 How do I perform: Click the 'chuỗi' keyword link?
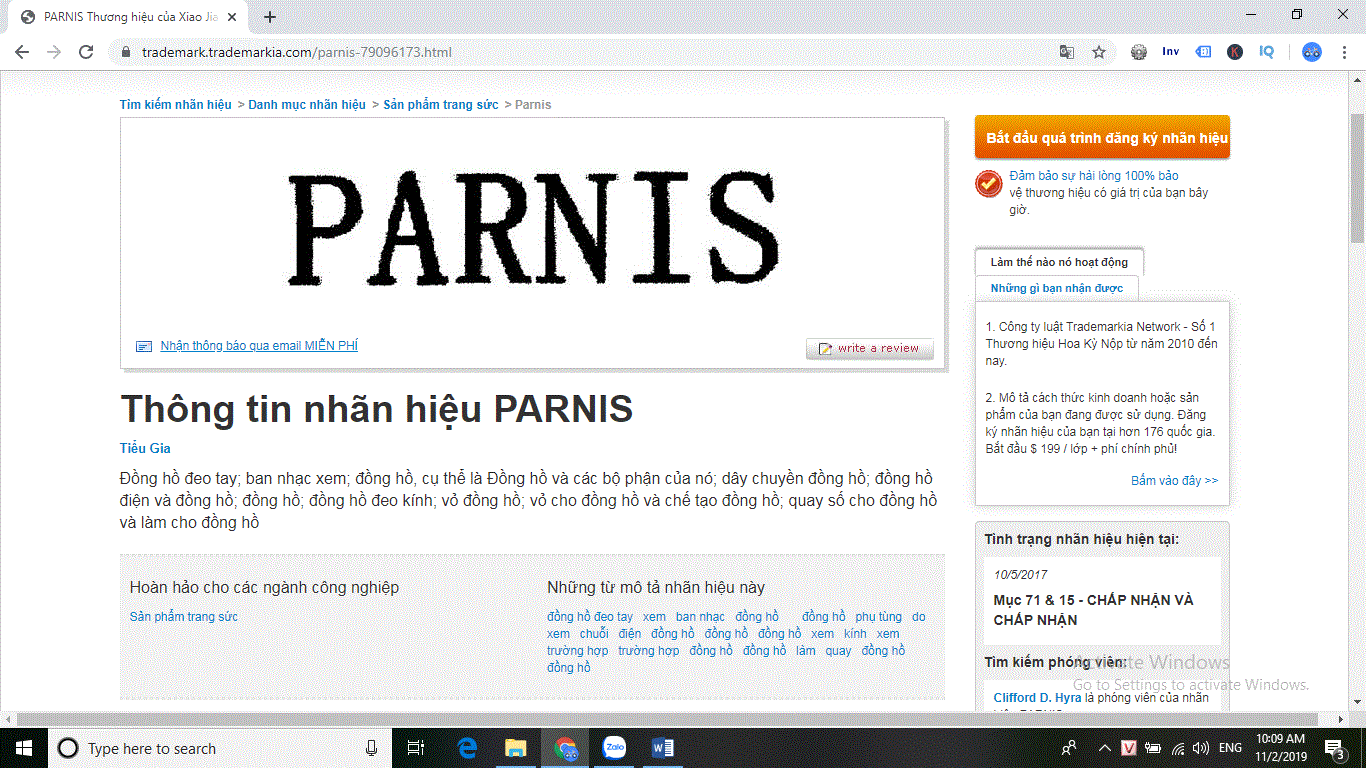pos(594,634)
